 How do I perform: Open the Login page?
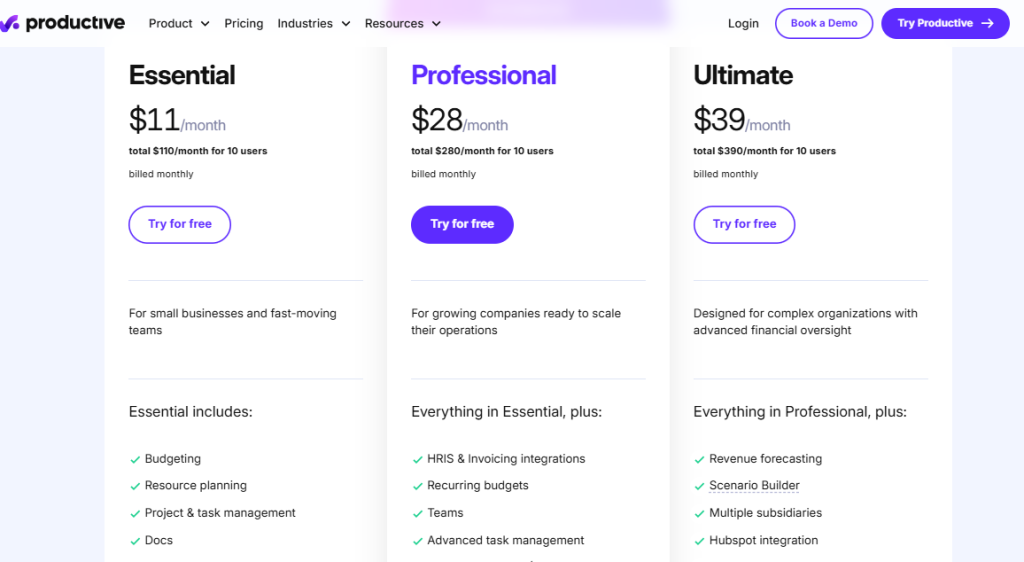click(x=743, y=23)
